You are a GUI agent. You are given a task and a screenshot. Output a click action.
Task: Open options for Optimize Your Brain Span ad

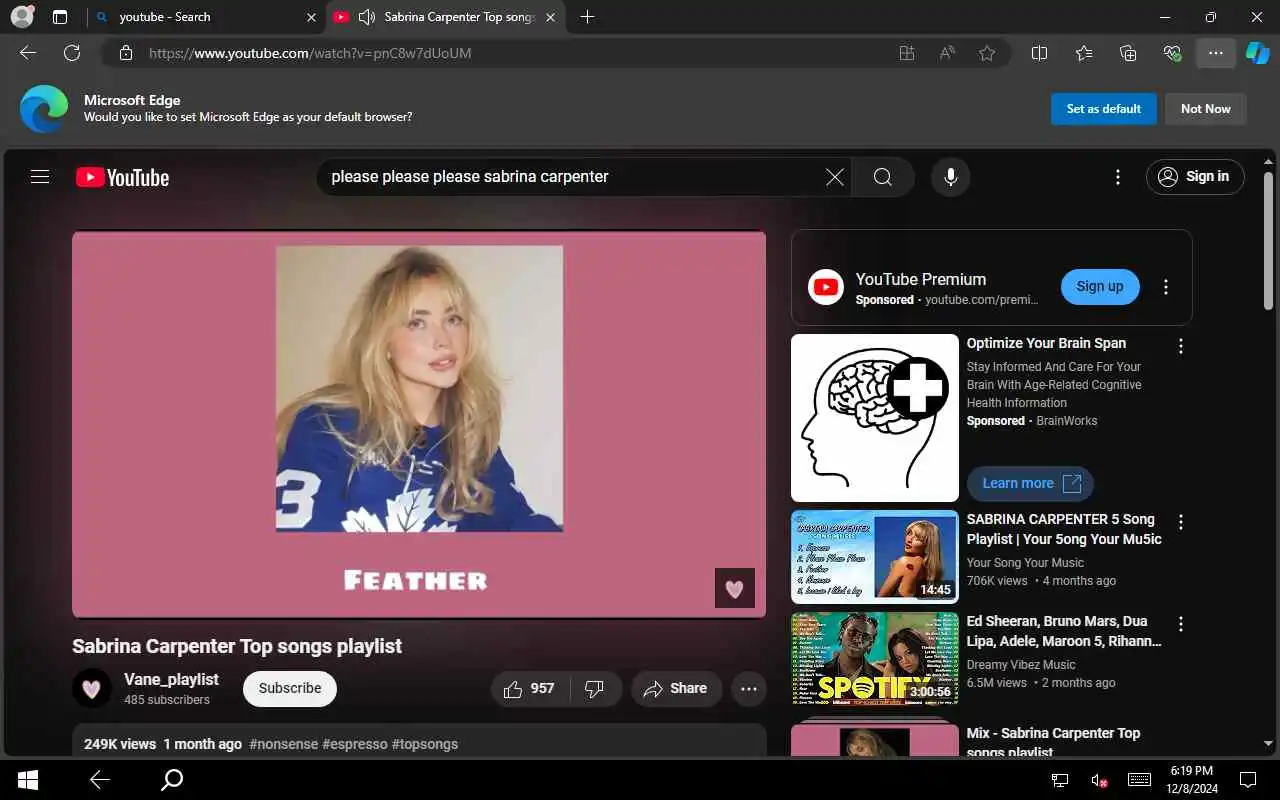point(1181,346)
